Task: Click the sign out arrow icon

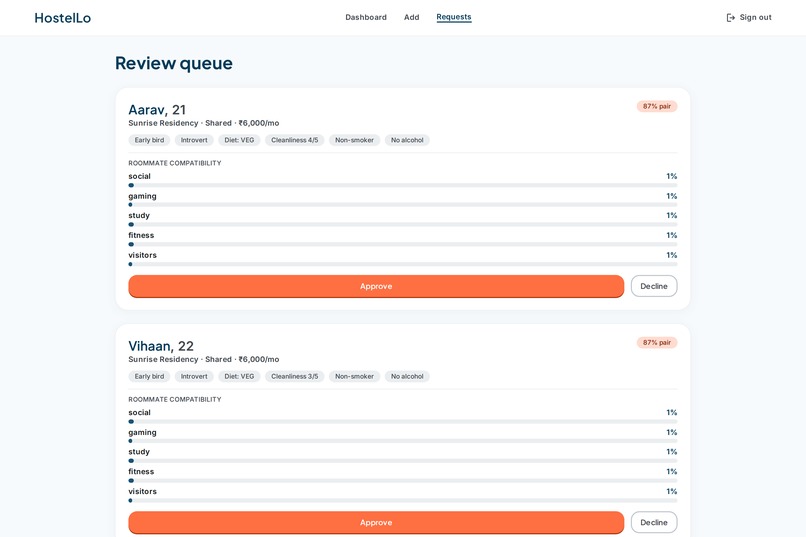Action: [x=730, y=17]
